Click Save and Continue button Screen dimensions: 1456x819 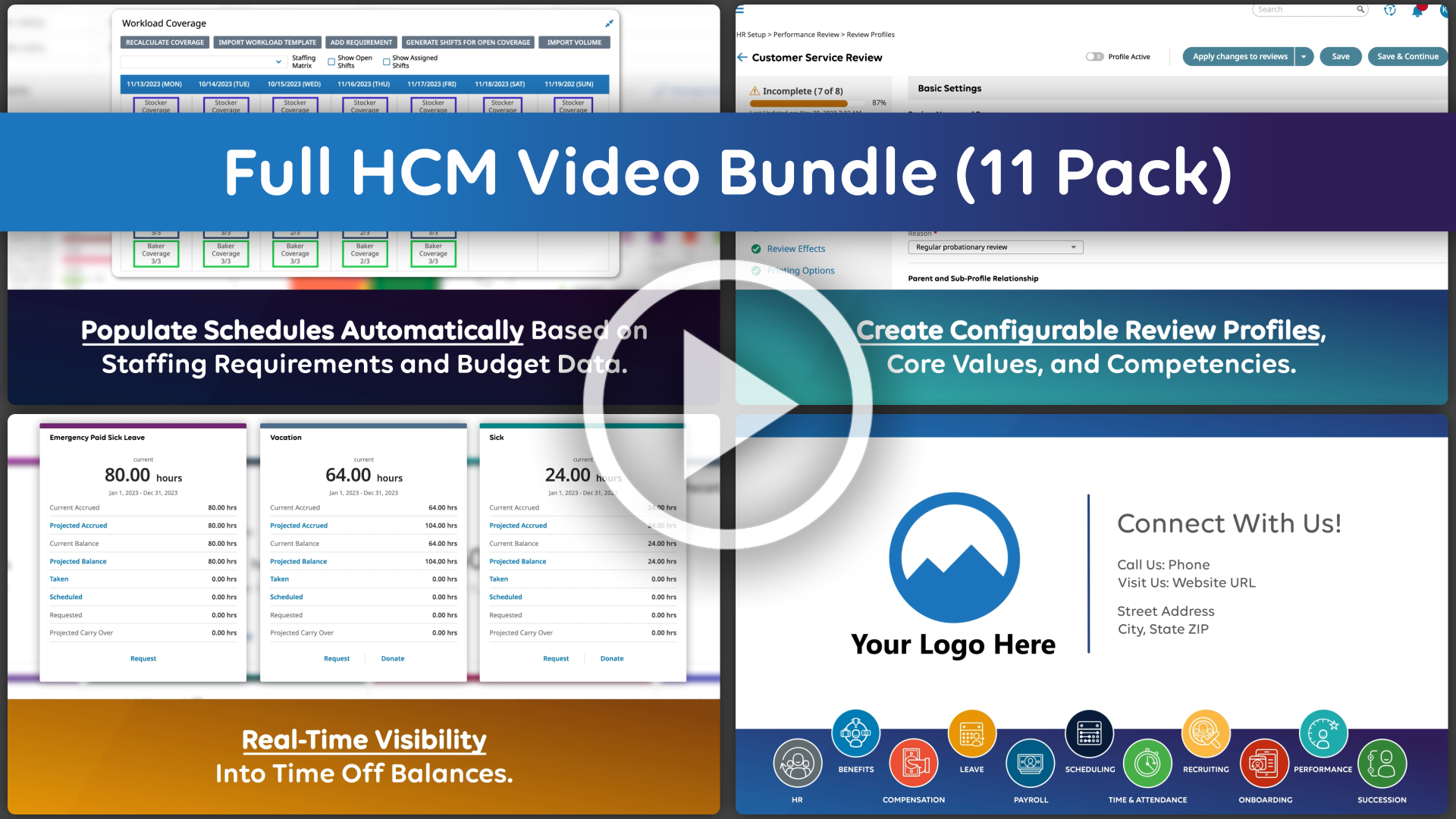coord(1404,56)
